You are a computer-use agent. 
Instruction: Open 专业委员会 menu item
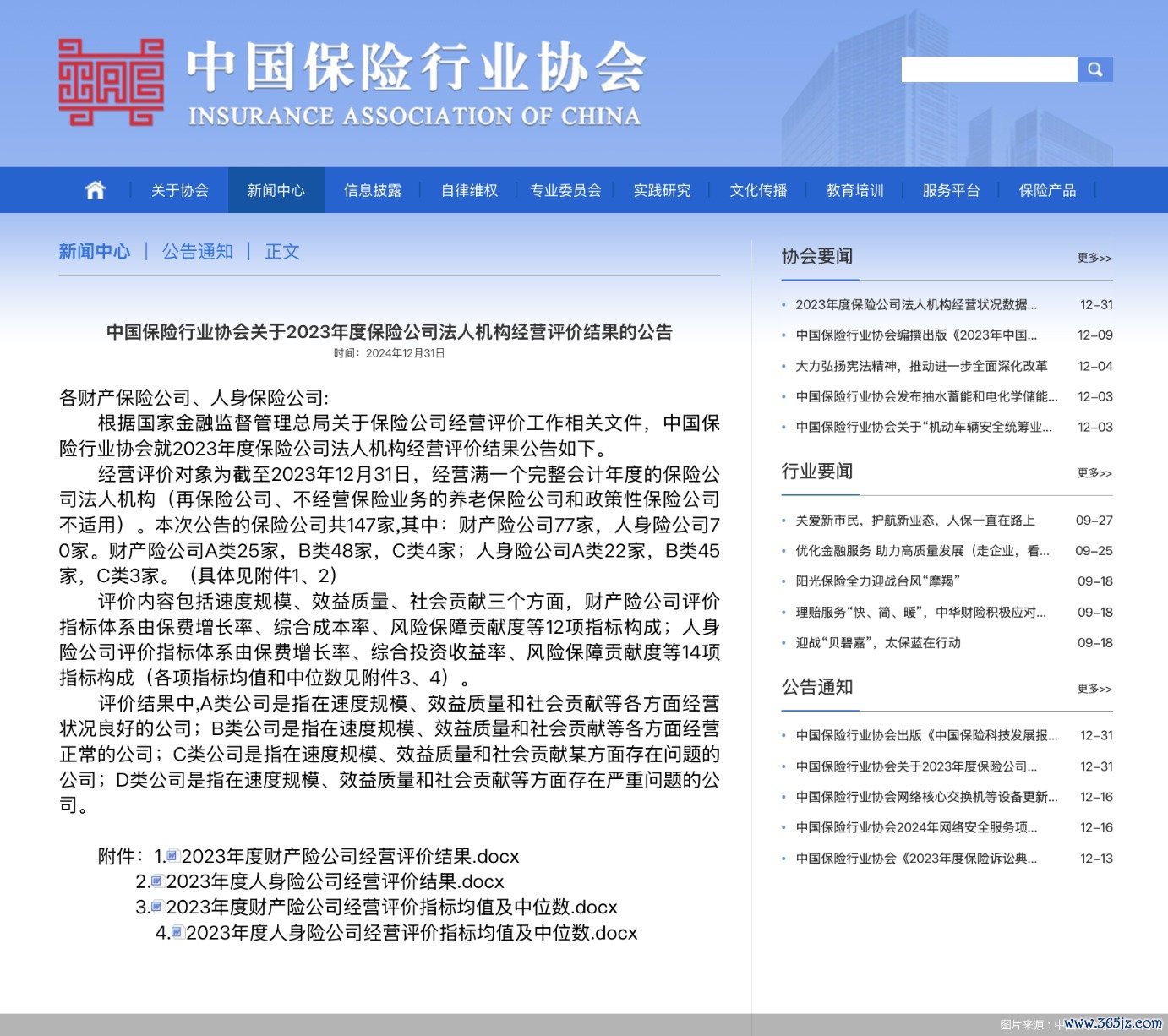(x=565, y=190)
